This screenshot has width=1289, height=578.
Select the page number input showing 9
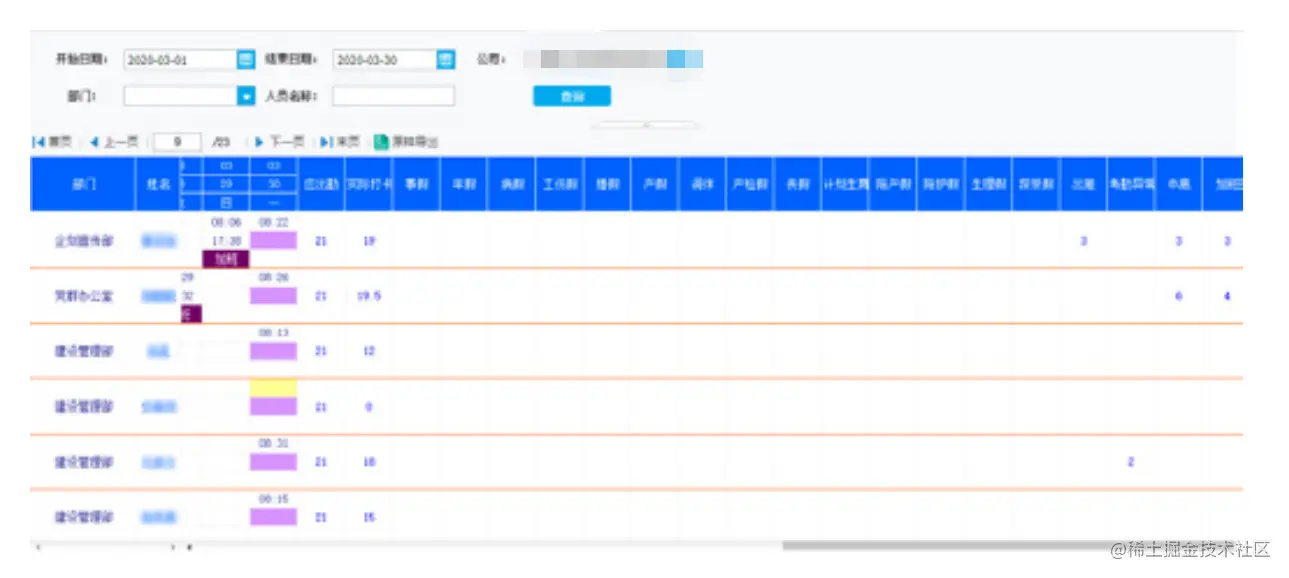tap(176, 140)
